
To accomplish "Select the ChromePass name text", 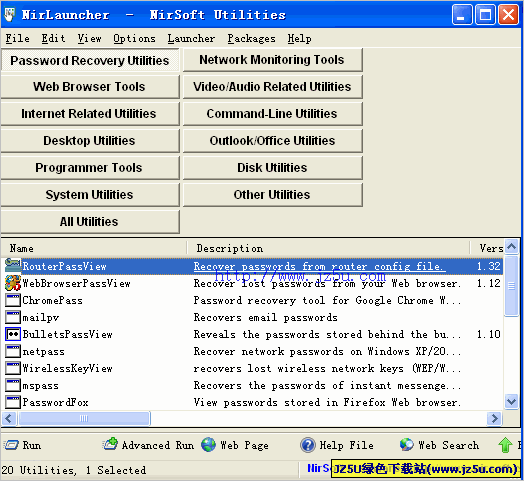I will tap(52, 300).
